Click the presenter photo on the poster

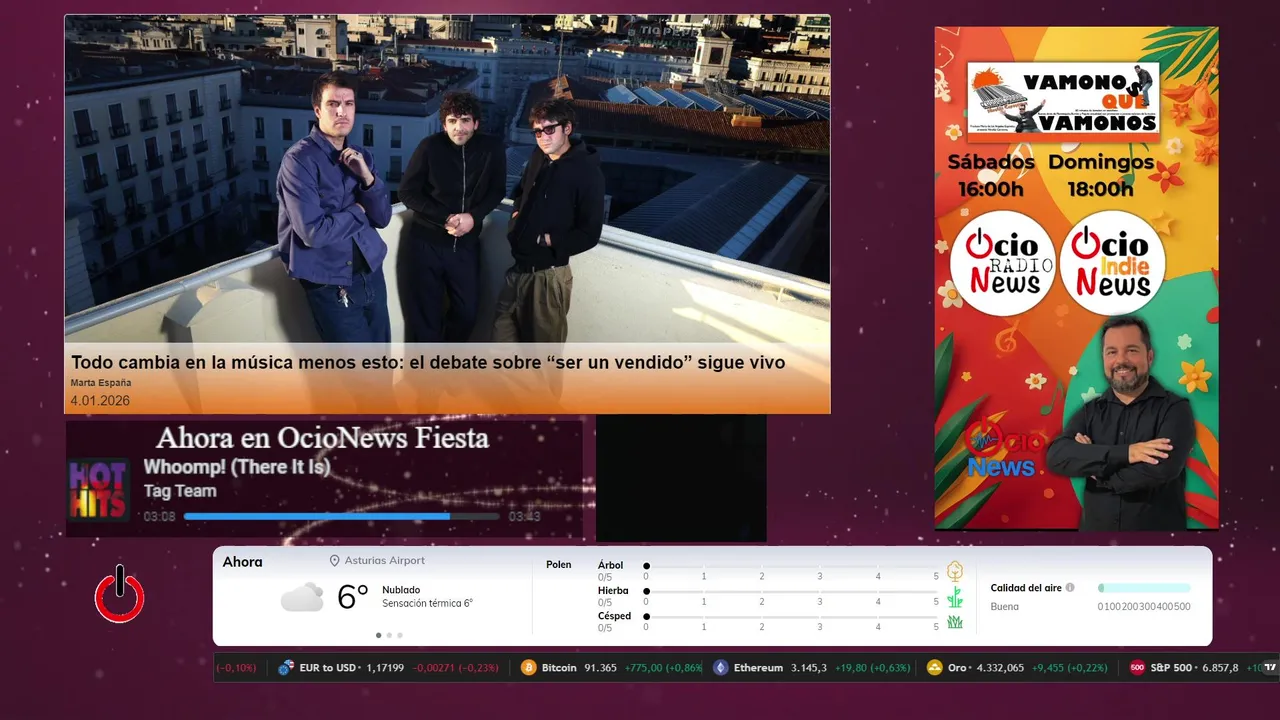pyautogui.click(x=1126, y=424)
